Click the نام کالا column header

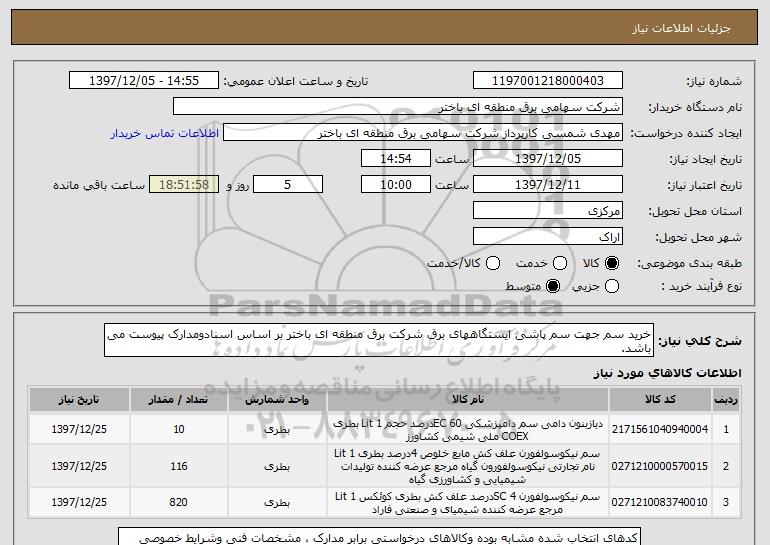[x=468, y=400]
